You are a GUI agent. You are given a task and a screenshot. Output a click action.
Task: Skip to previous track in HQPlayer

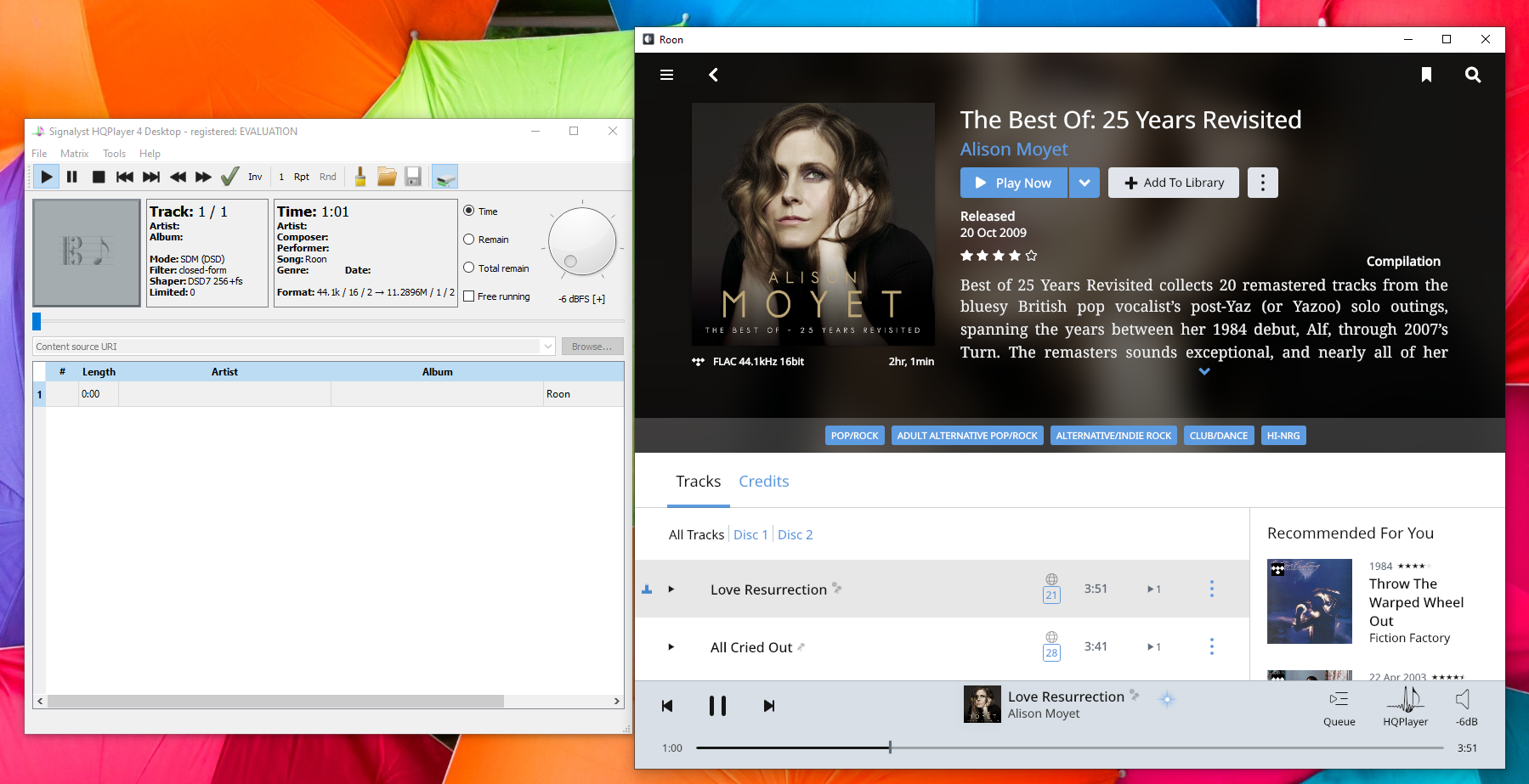[125, 177]
